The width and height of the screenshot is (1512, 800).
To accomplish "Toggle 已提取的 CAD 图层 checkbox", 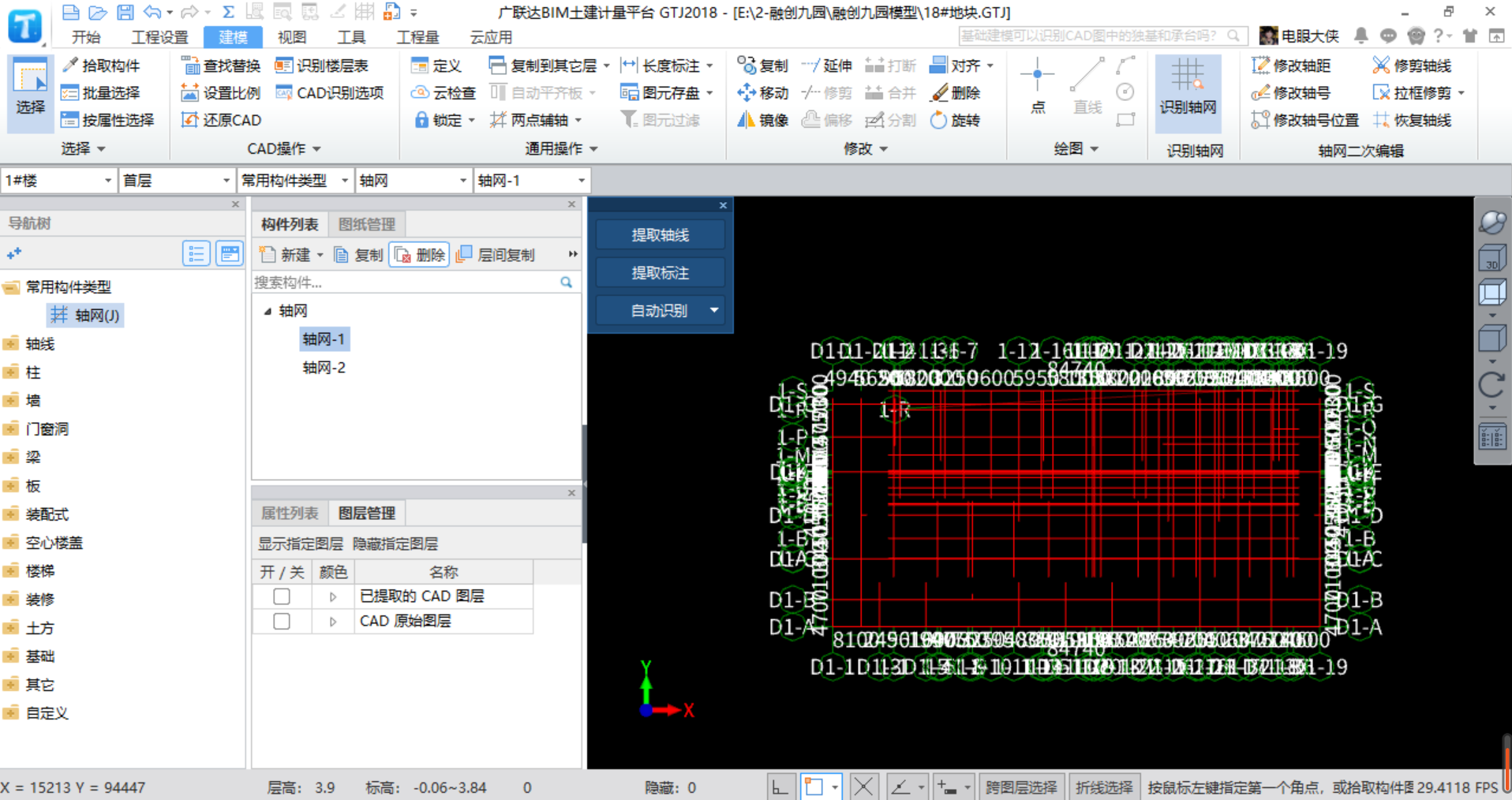I will [281, 596].
